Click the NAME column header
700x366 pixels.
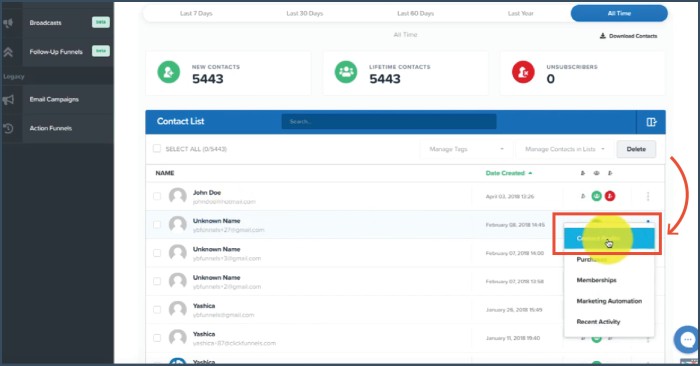pos(165,173)
